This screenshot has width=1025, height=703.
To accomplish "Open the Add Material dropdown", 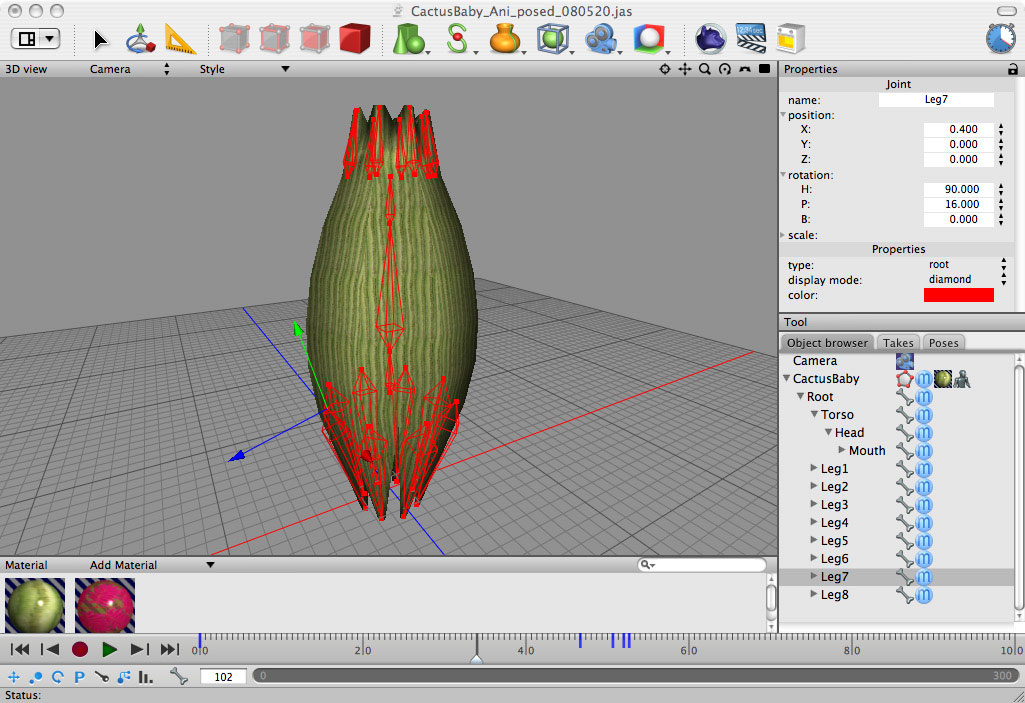I will pos(210,564).
